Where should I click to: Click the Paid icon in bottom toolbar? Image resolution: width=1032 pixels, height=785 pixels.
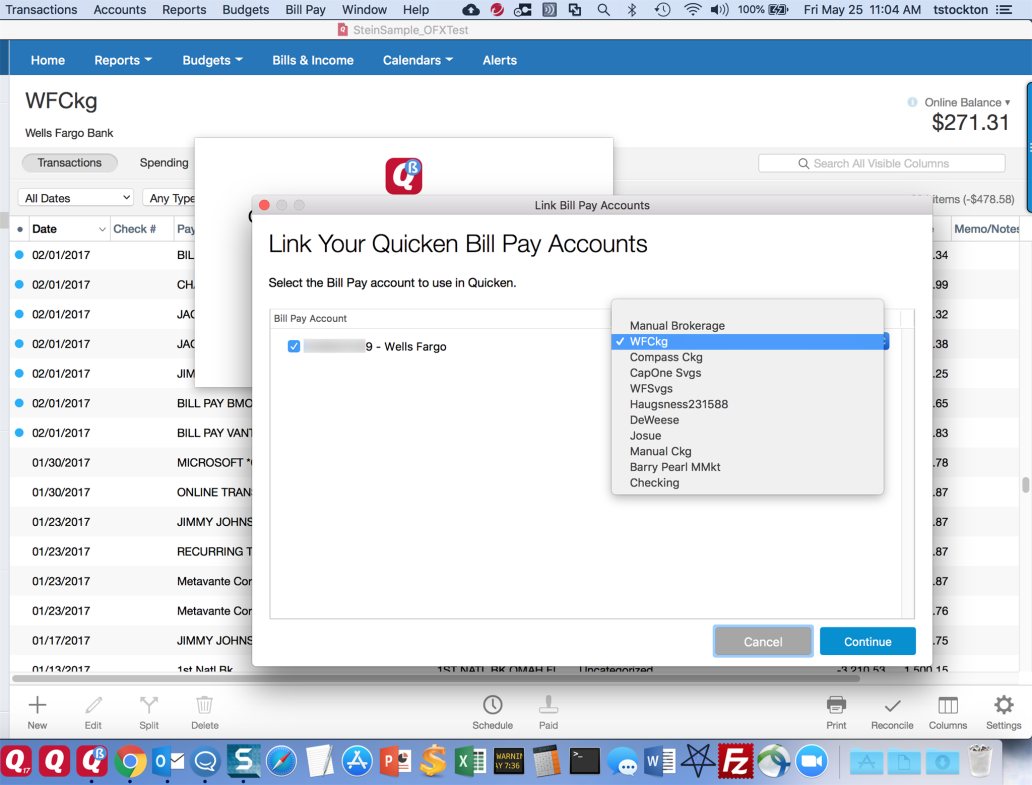click(548, 705)
